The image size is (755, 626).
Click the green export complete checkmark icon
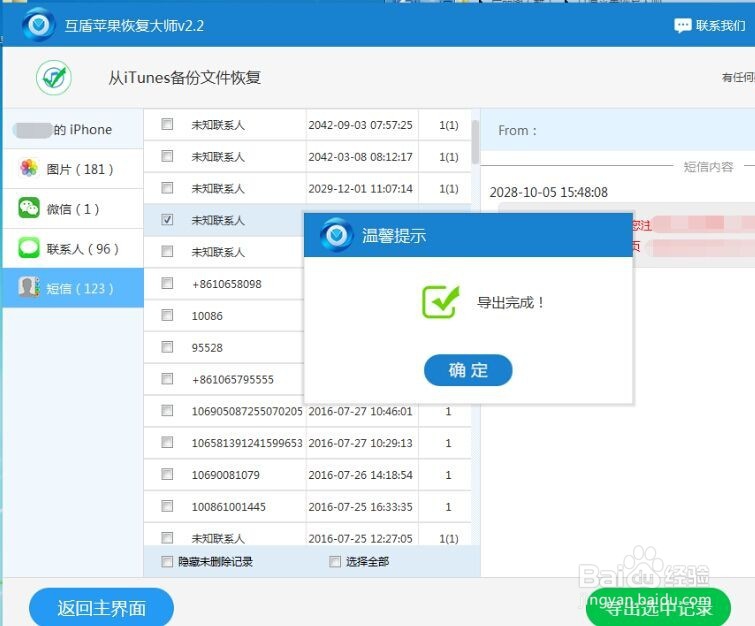pyautogui.click(x=440, y=302)
